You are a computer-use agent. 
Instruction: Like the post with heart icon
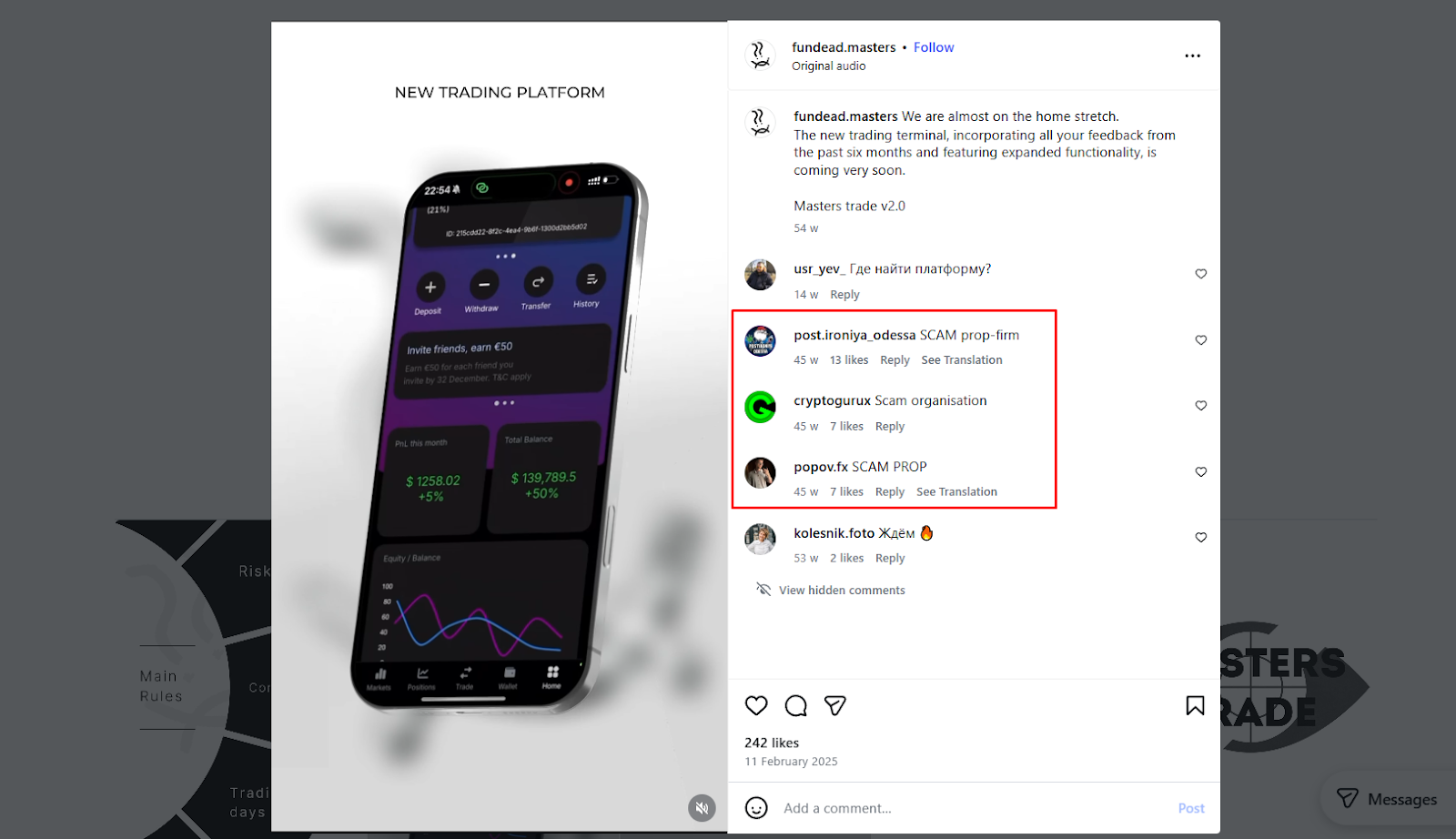(x=756, y=705)
